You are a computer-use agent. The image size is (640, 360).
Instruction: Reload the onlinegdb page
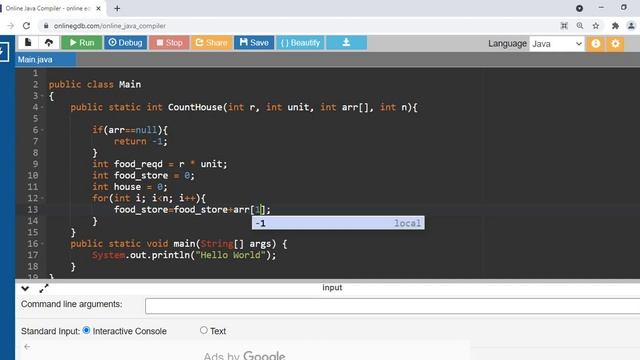coord(27,26)
